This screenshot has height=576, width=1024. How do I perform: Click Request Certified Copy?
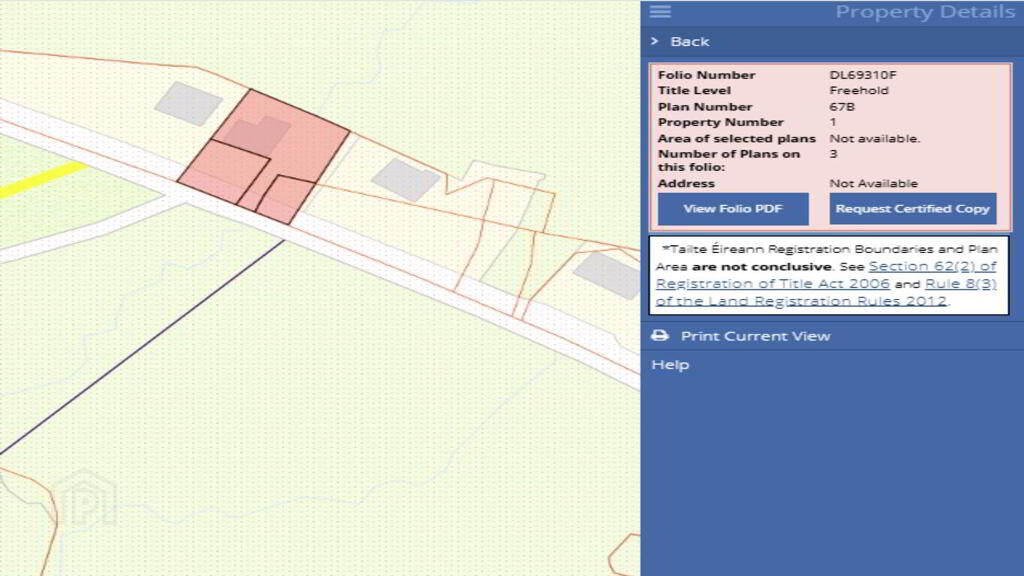pyautogui.click(x=912, y=209)
